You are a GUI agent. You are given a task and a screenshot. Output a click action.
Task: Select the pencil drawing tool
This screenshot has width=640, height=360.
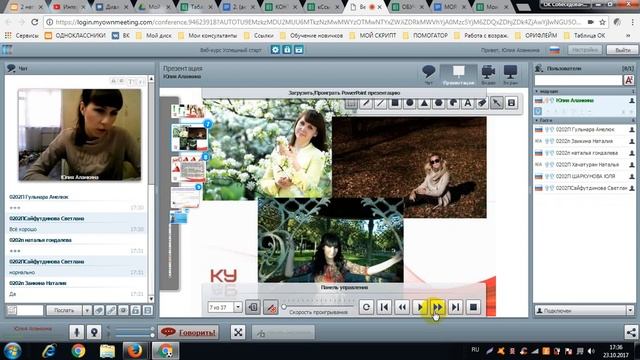366,103
